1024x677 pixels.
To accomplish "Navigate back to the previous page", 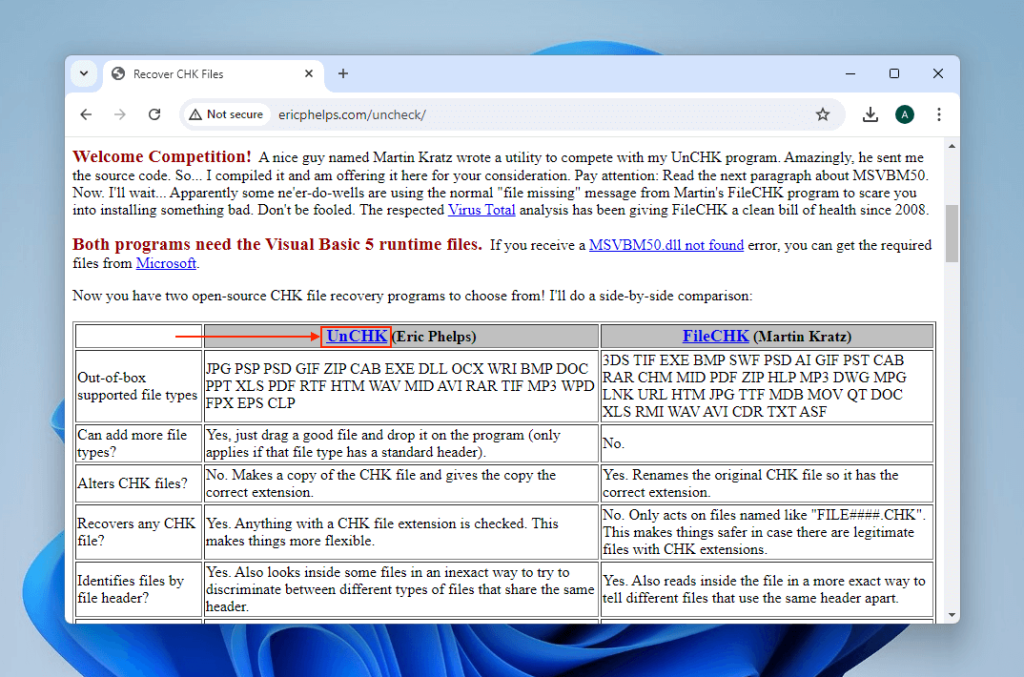I will coord(86,114).
